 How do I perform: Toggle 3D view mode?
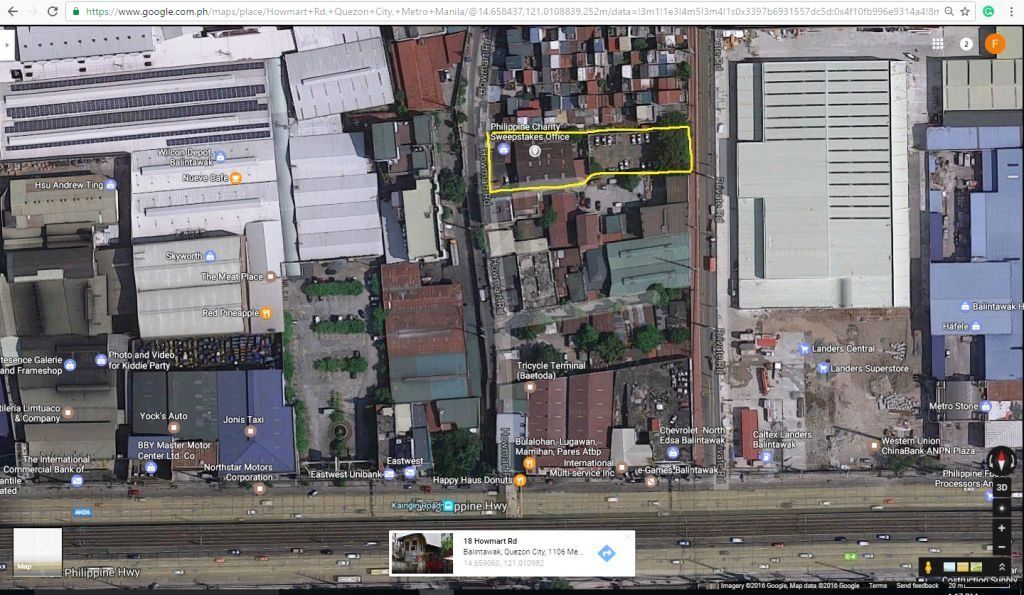[1002, 488]
